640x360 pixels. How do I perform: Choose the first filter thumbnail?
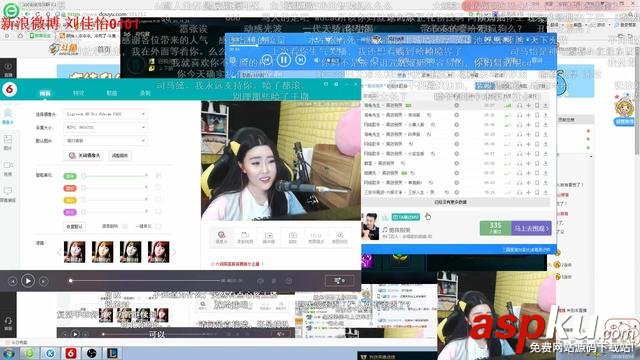75,252
